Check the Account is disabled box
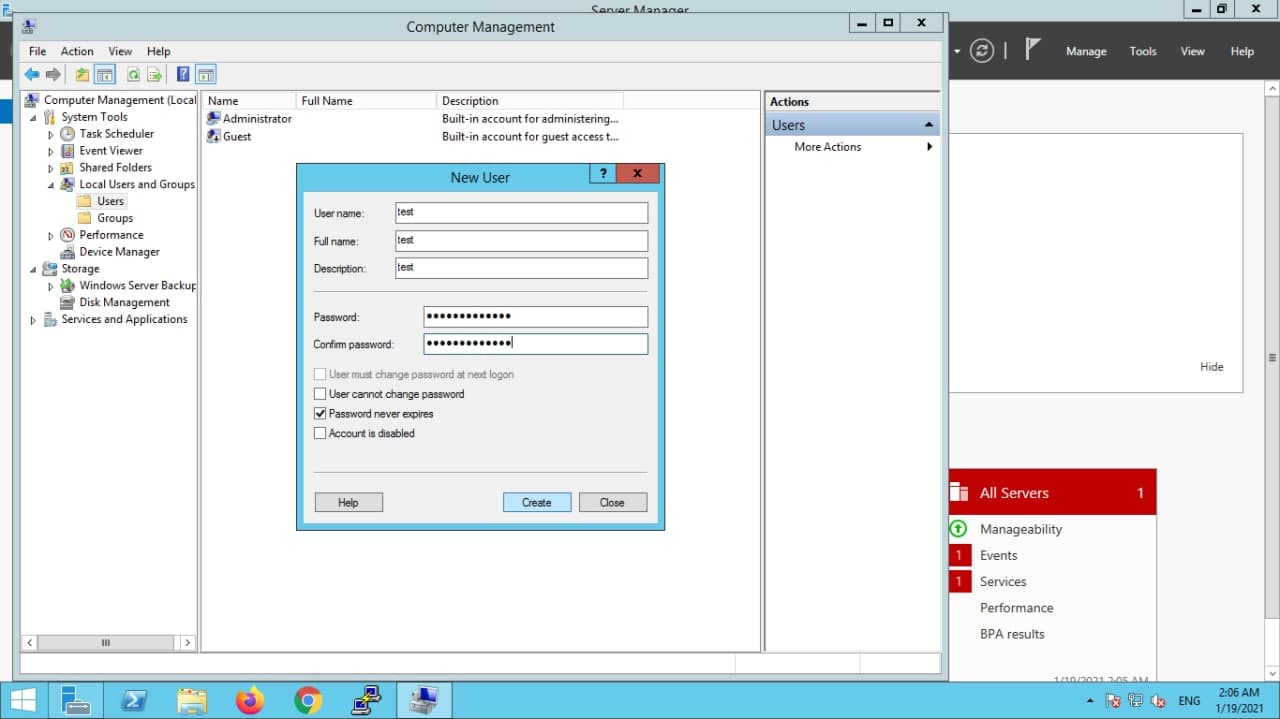 tap(320, 434)
